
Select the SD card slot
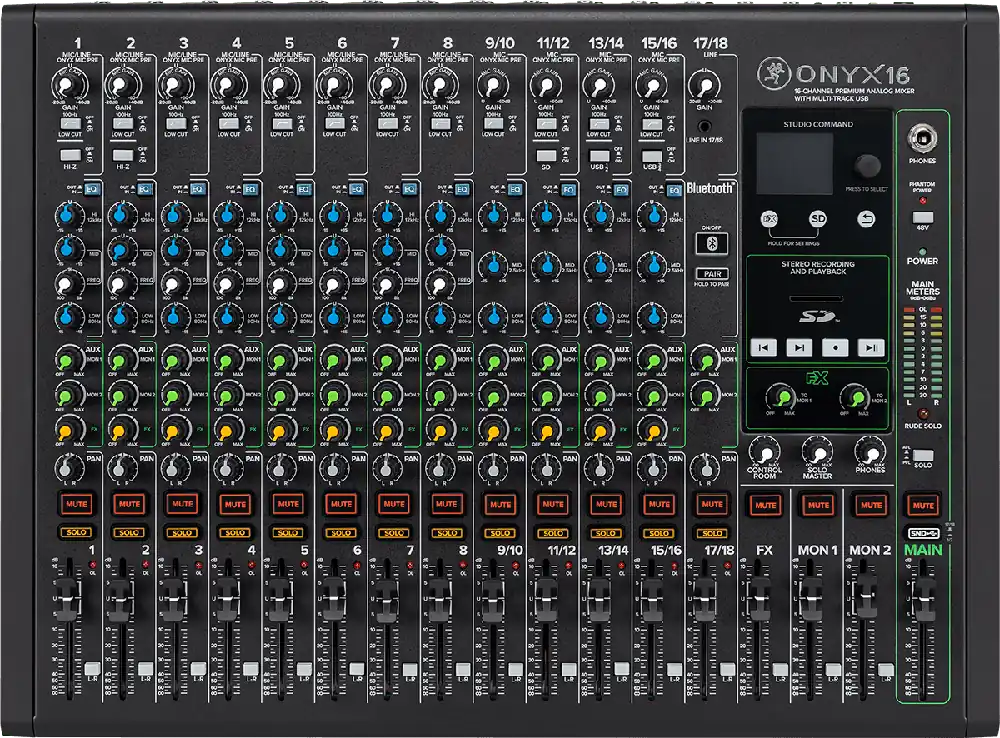[816, 298]
